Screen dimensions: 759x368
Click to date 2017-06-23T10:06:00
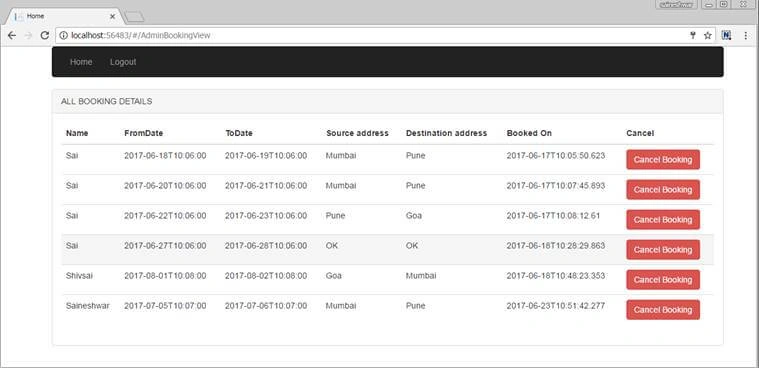(266, 216)
